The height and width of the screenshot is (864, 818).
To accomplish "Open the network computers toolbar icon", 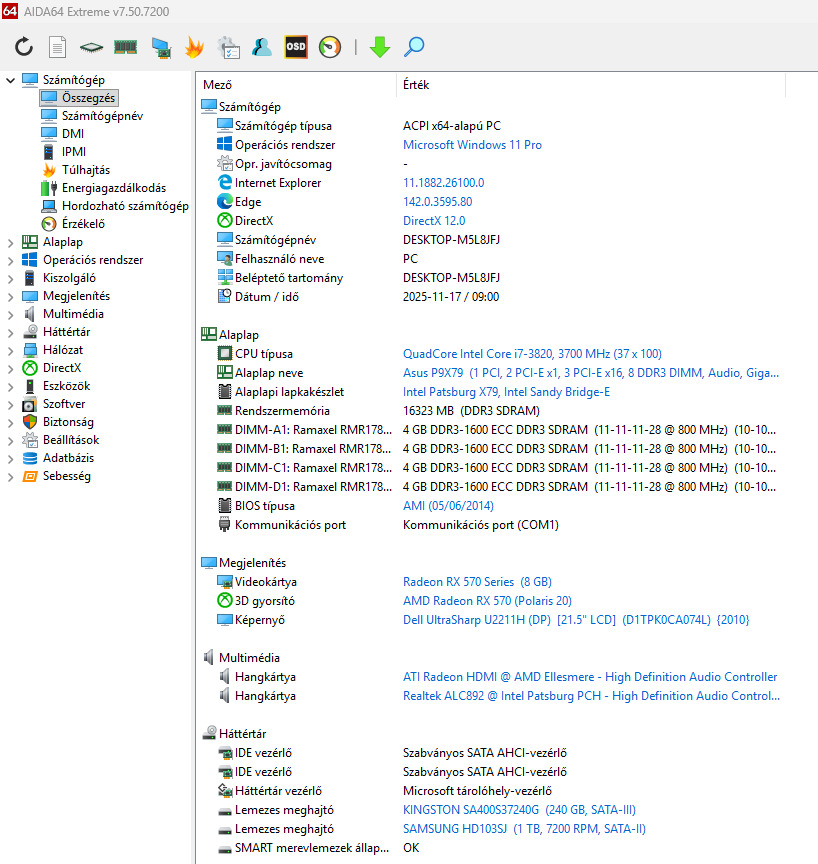I will click(161, 47).
